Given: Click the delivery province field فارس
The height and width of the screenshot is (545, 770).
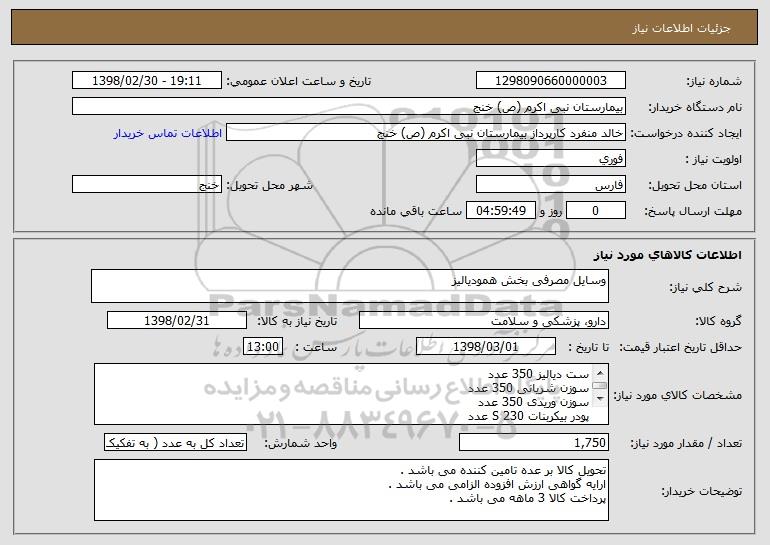Looking at the screenshot, I should [550, 185].
